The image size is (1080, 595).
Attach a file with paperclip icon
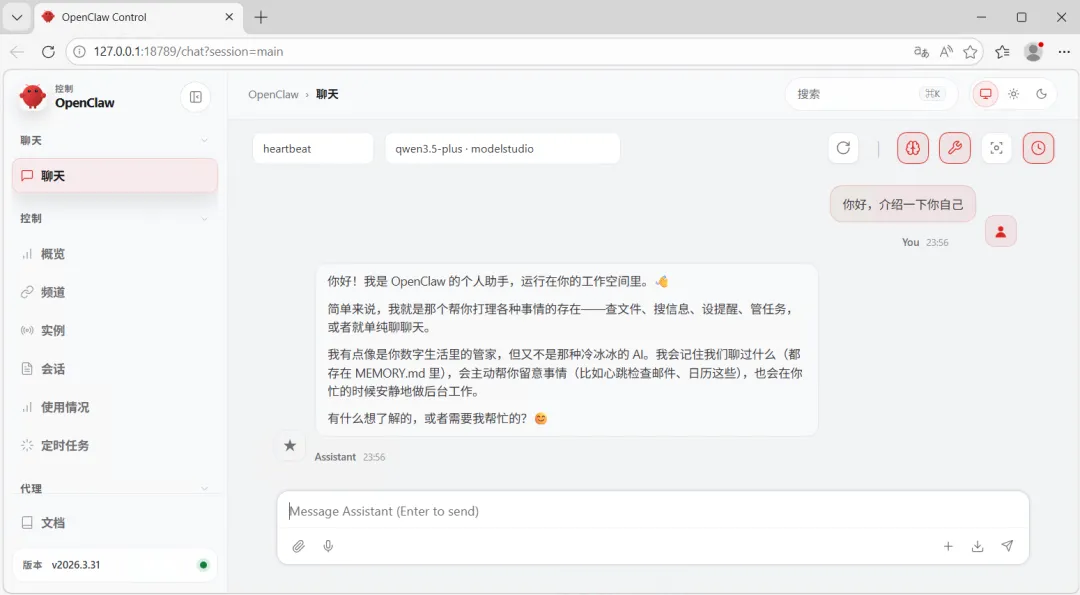(298, 546)
